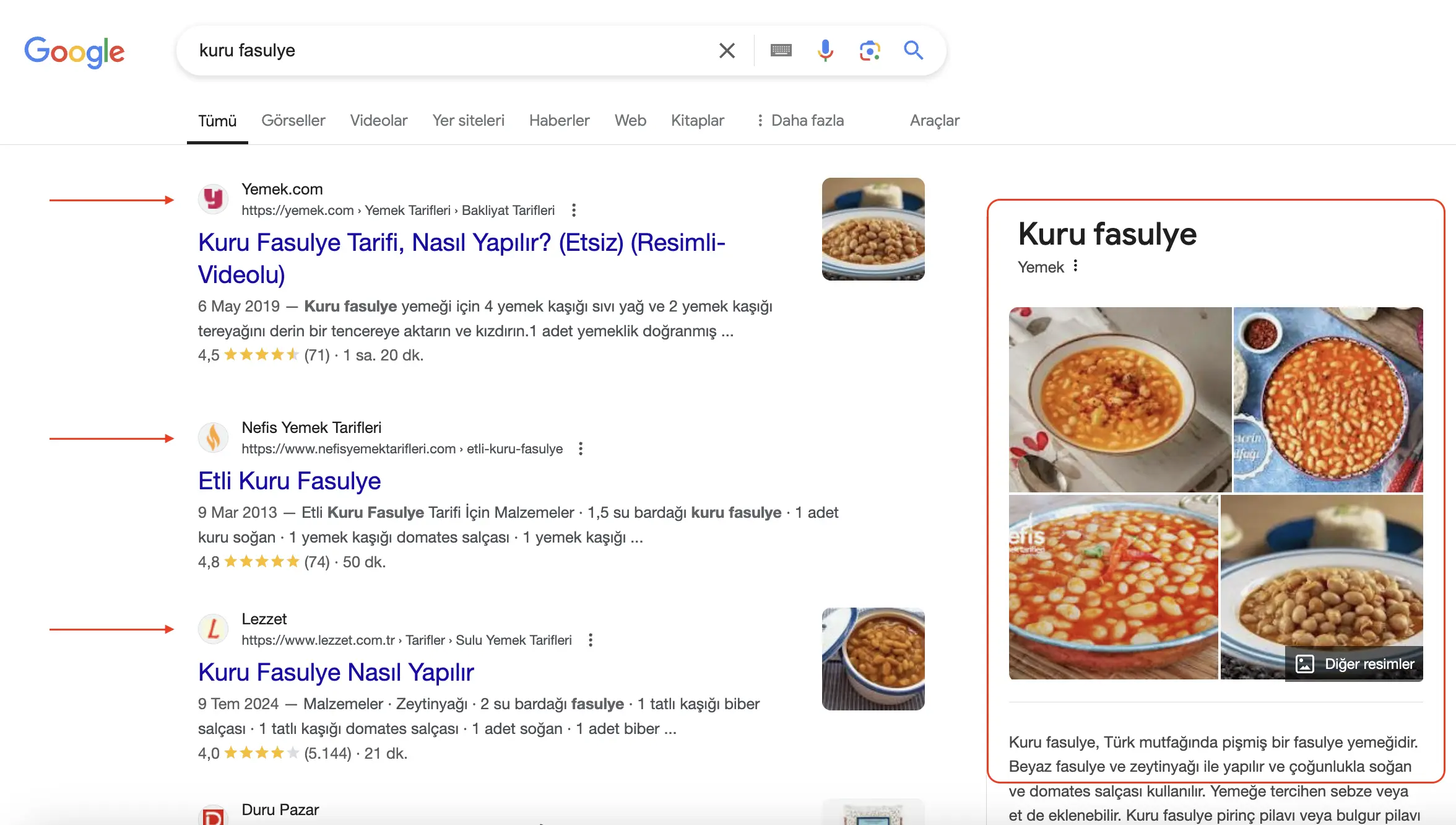This screenshot has width=1456, height=825.
Task: Click the Yemek.com site name text
Action: (x=282, y=190)
